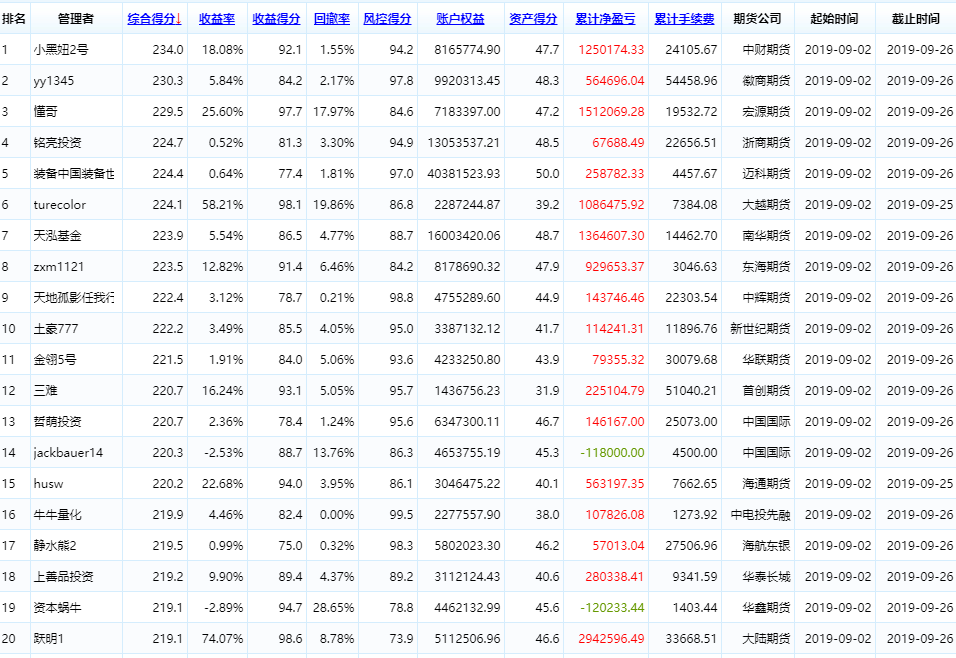The height and width of the screenshot is (658, 956).
Task: Select manager name 牛牛量化
Action: (57, 515)
